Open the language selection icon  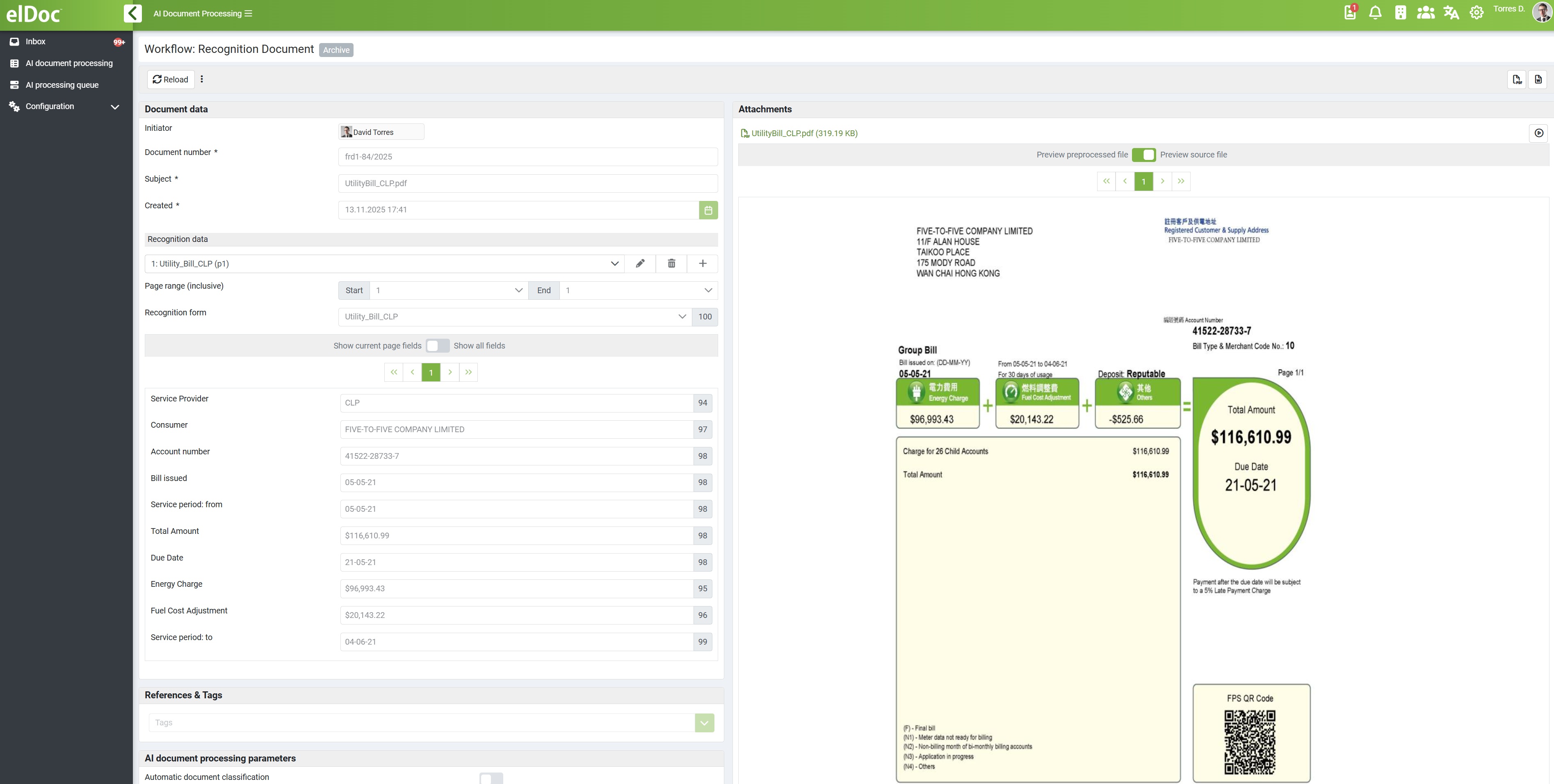tap(1451, 12)
